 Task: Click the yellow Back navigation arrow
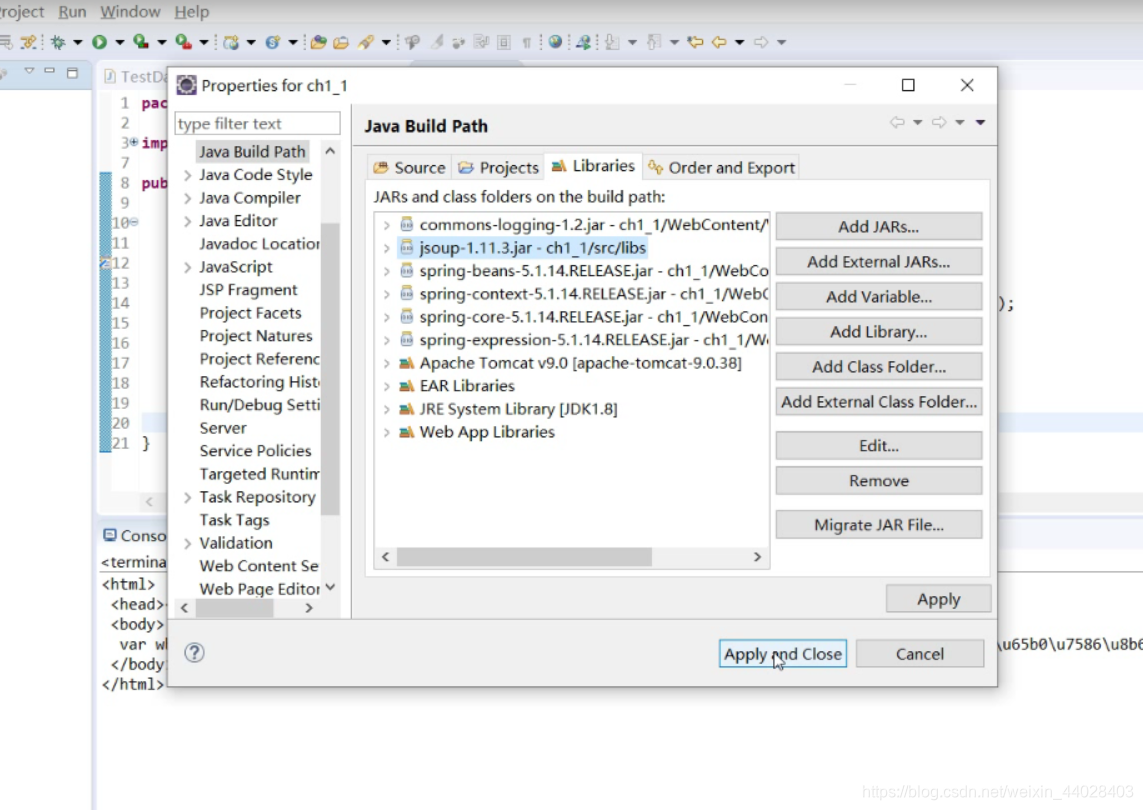point(719,42)
